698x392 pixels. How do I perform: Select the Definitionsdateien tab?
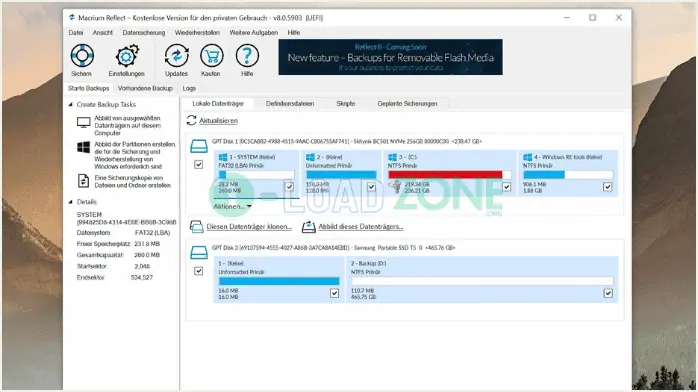pyautogui.click(x=290, y=103)
